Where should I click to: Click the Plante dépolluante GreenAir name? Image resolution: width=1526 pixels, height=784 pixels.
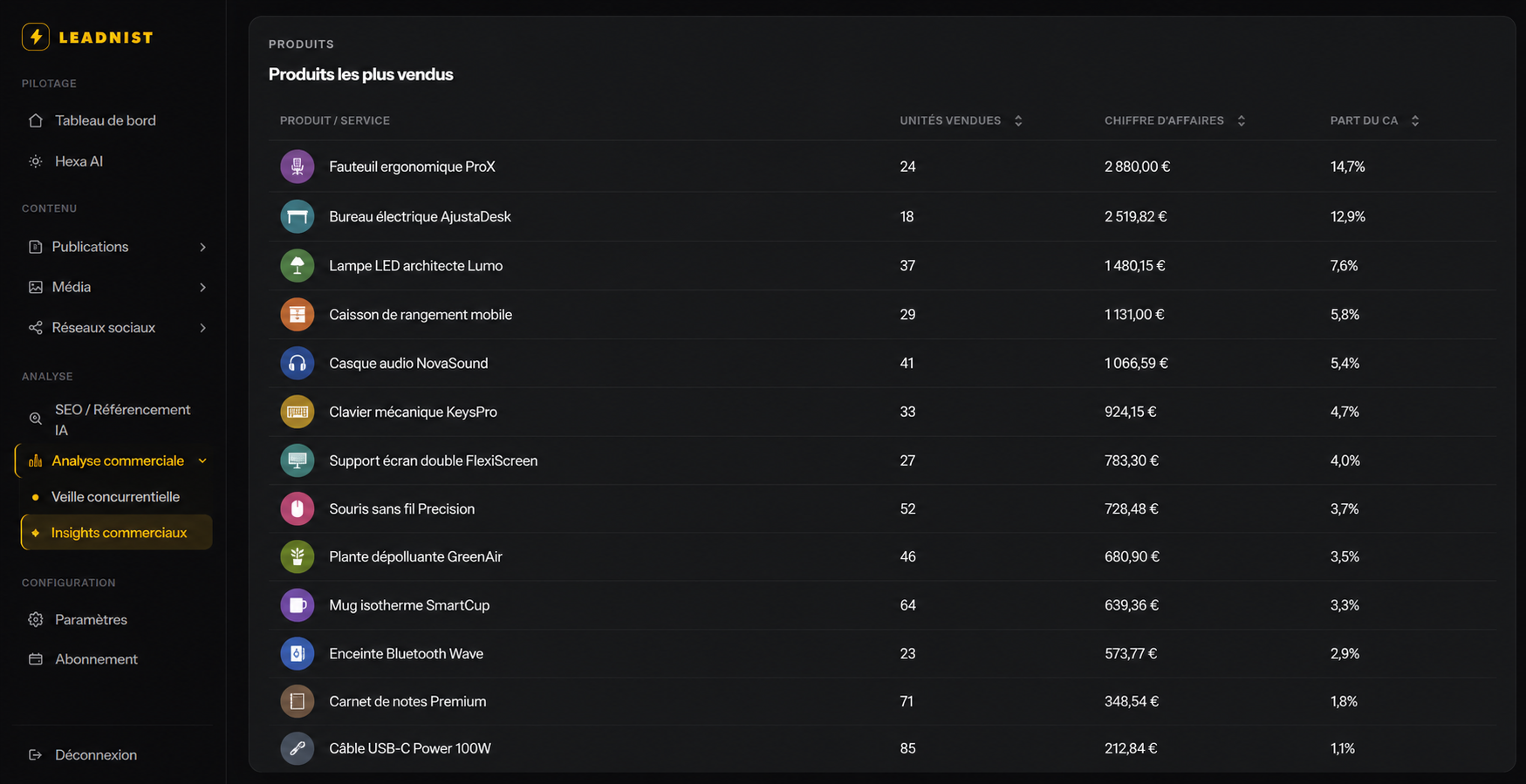415,556
